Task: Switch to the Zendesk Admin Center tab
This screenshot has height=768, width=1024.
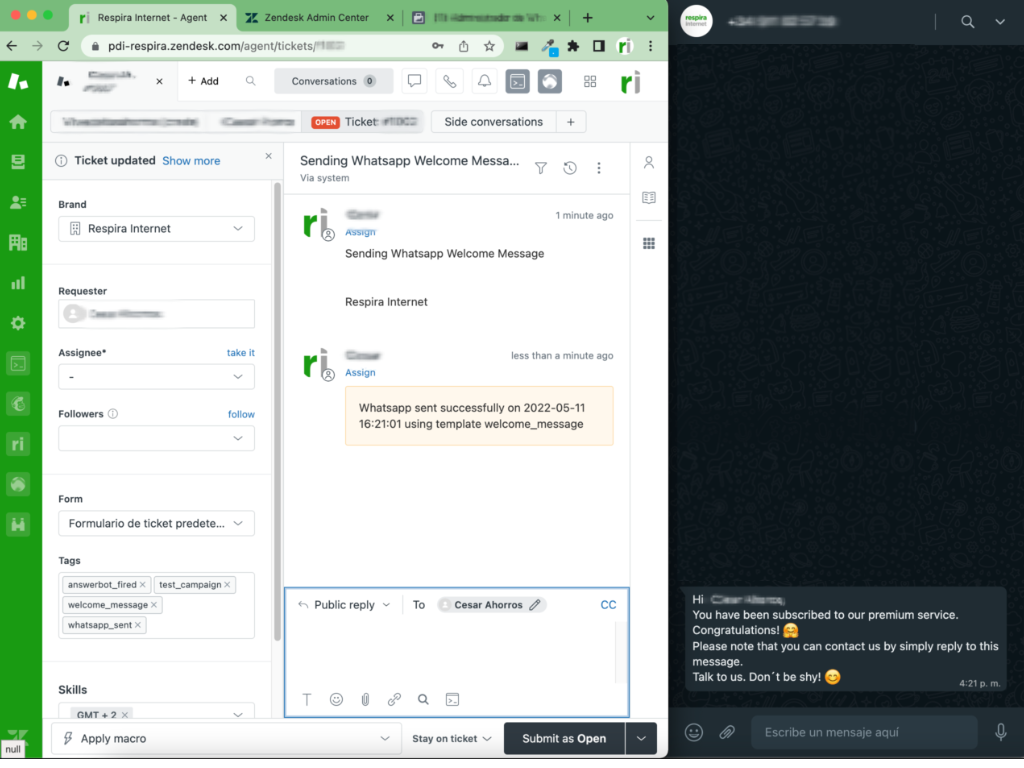Action: [x=318, y=17]
